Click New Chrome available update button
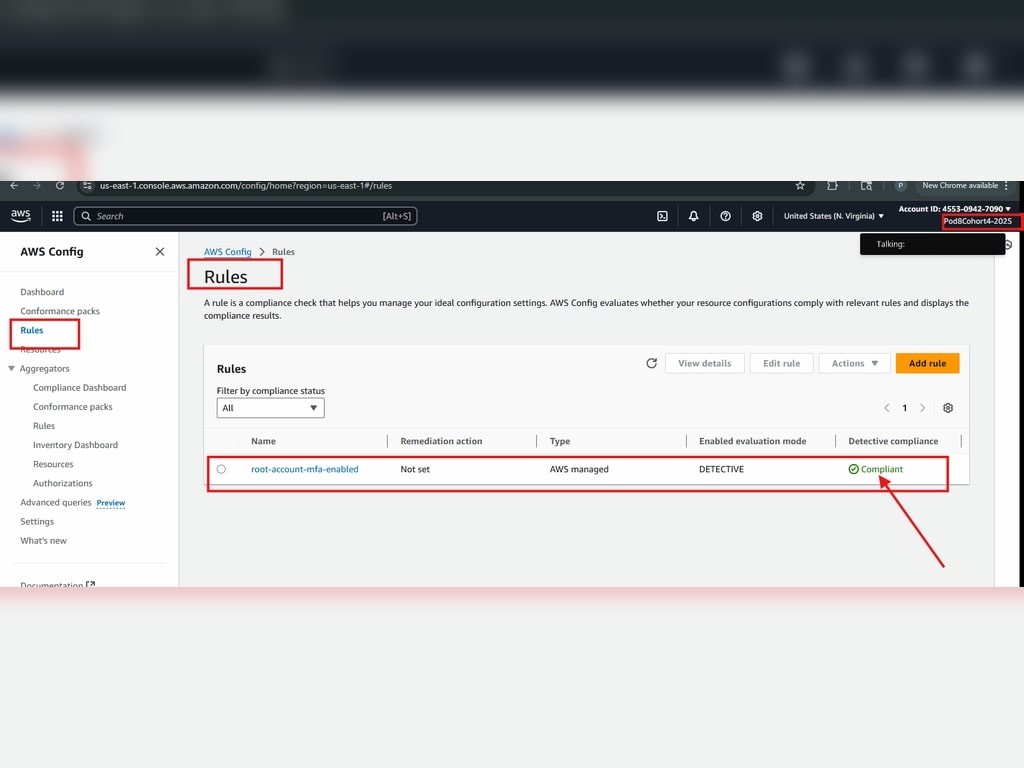 (960, 185)
